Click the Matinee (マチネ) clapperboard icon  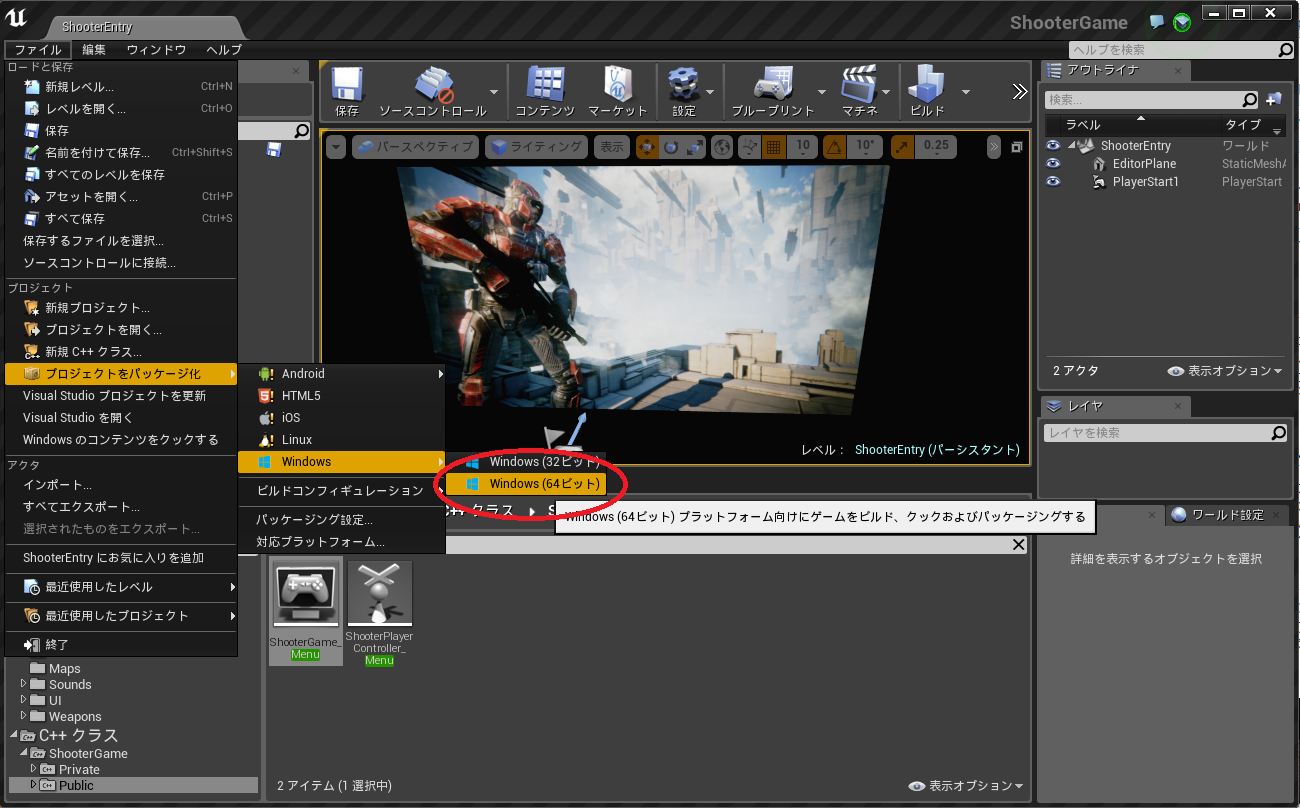point(859,84)
